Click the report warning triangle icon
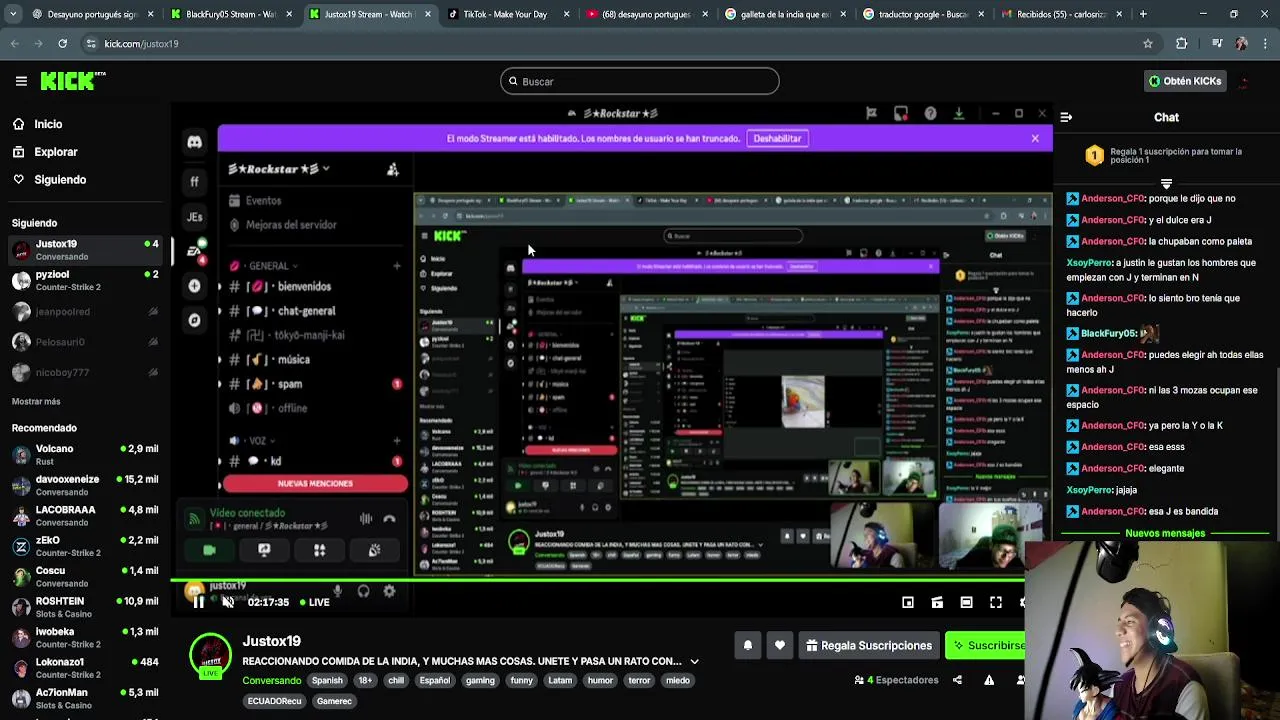1280x720 pixels. tap(989, 680)
